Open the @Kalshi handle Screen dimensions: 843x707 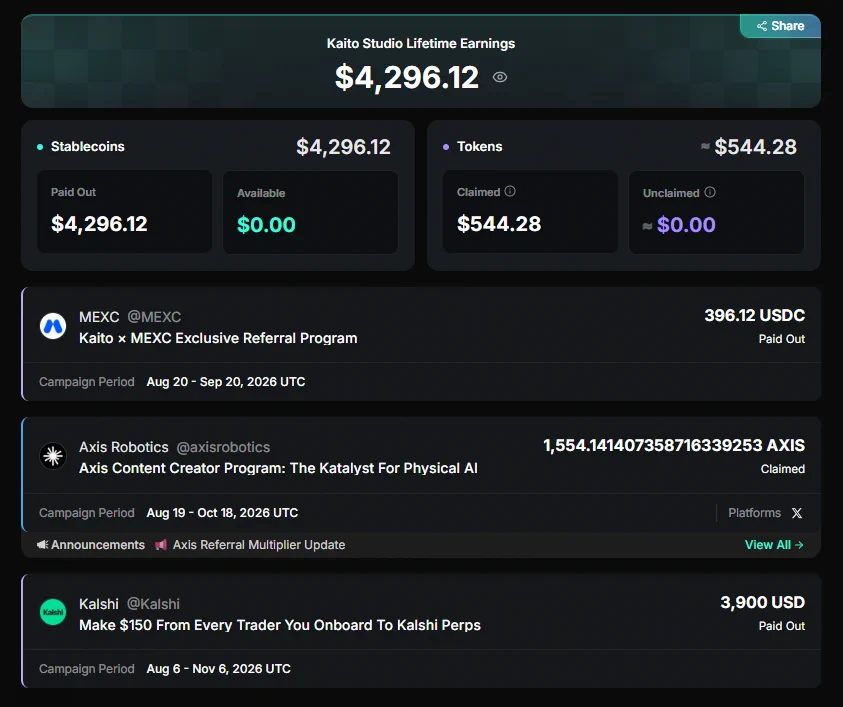click(153, 604)
